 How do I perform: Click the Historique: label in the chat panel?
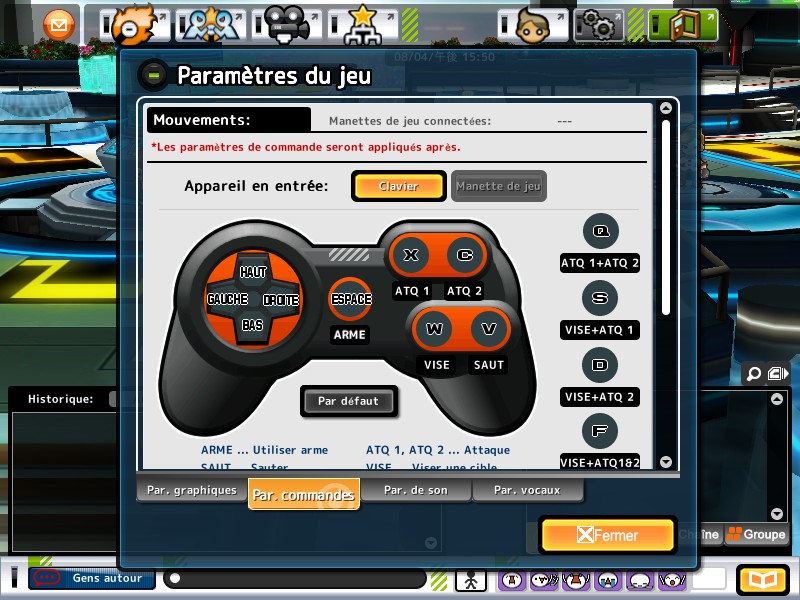(x=61, y=399)
